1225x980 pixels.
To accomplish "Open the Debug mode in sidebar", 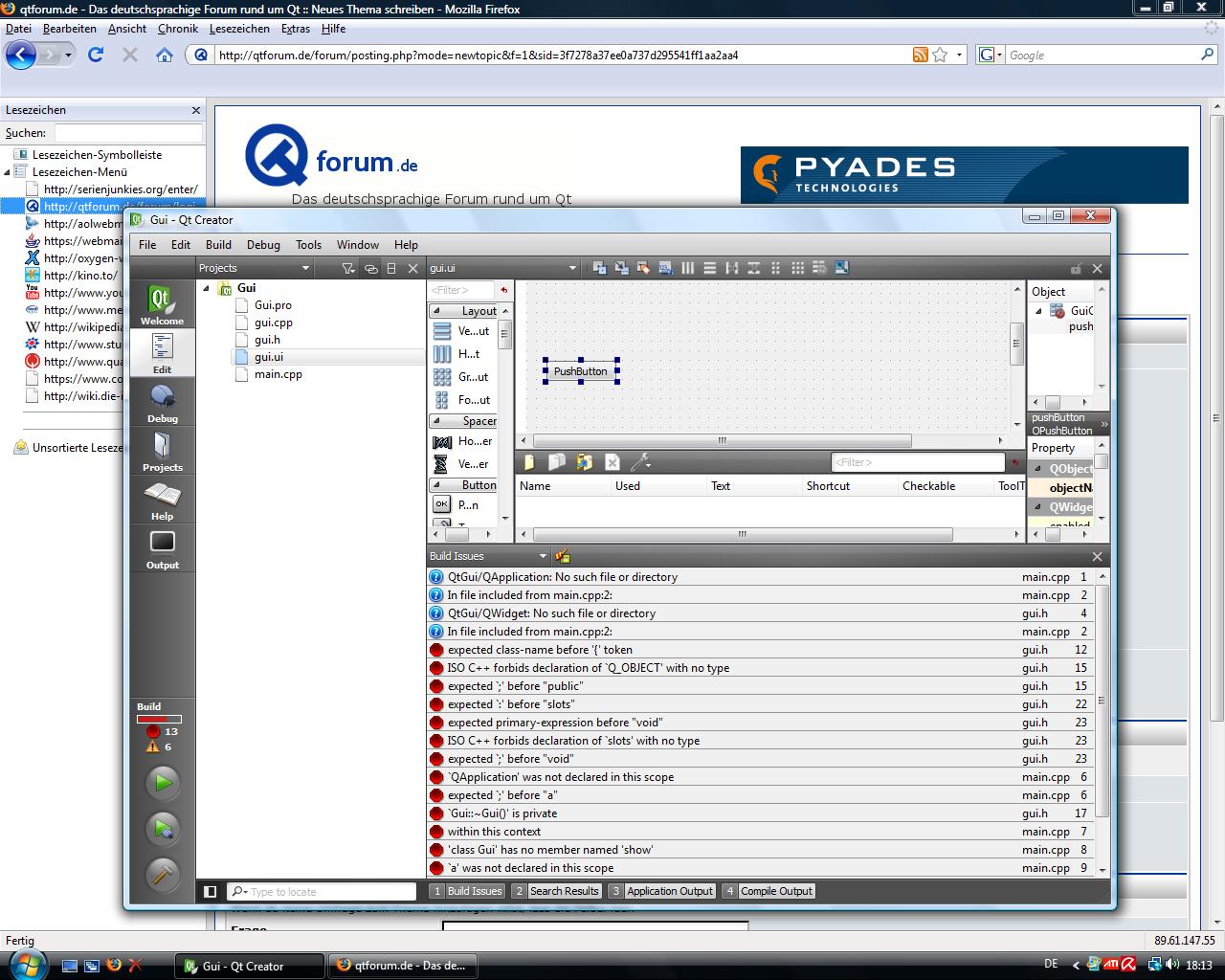I will tap(162, 403).
